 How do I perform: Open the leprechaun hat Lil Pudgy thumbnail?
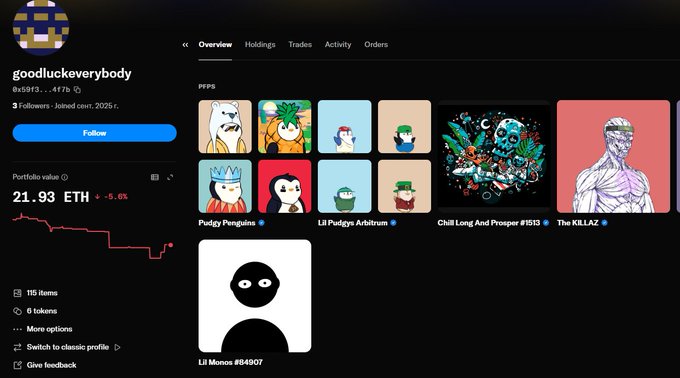click(x=405, y=186)
